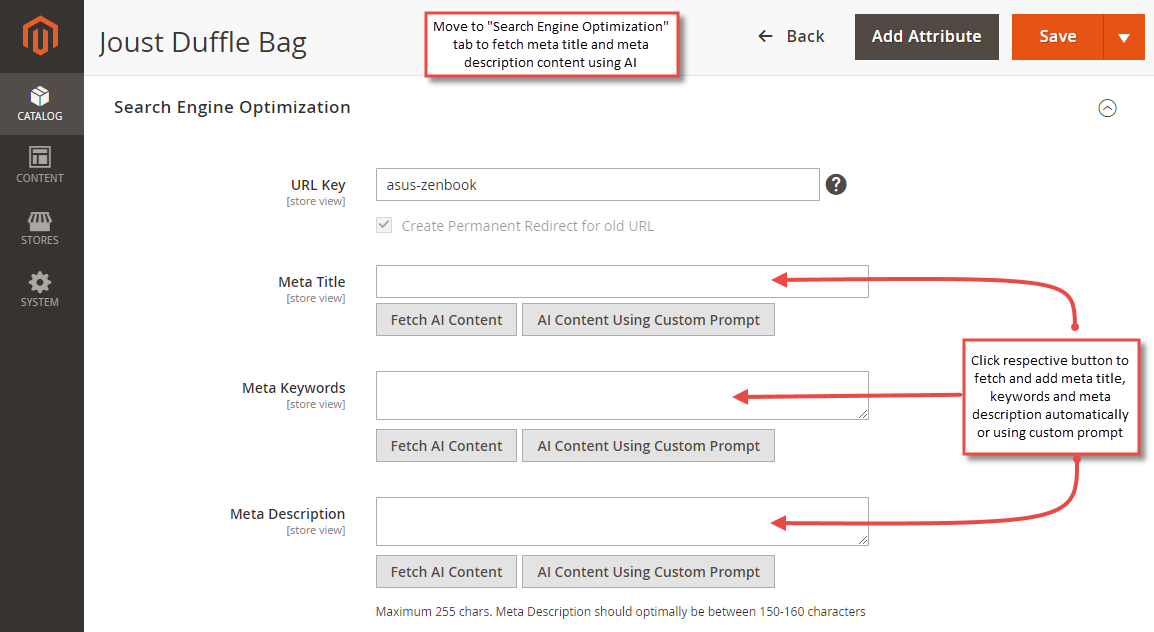Toggle Create Permanent Redirect for old URL

tap(384, 224)
